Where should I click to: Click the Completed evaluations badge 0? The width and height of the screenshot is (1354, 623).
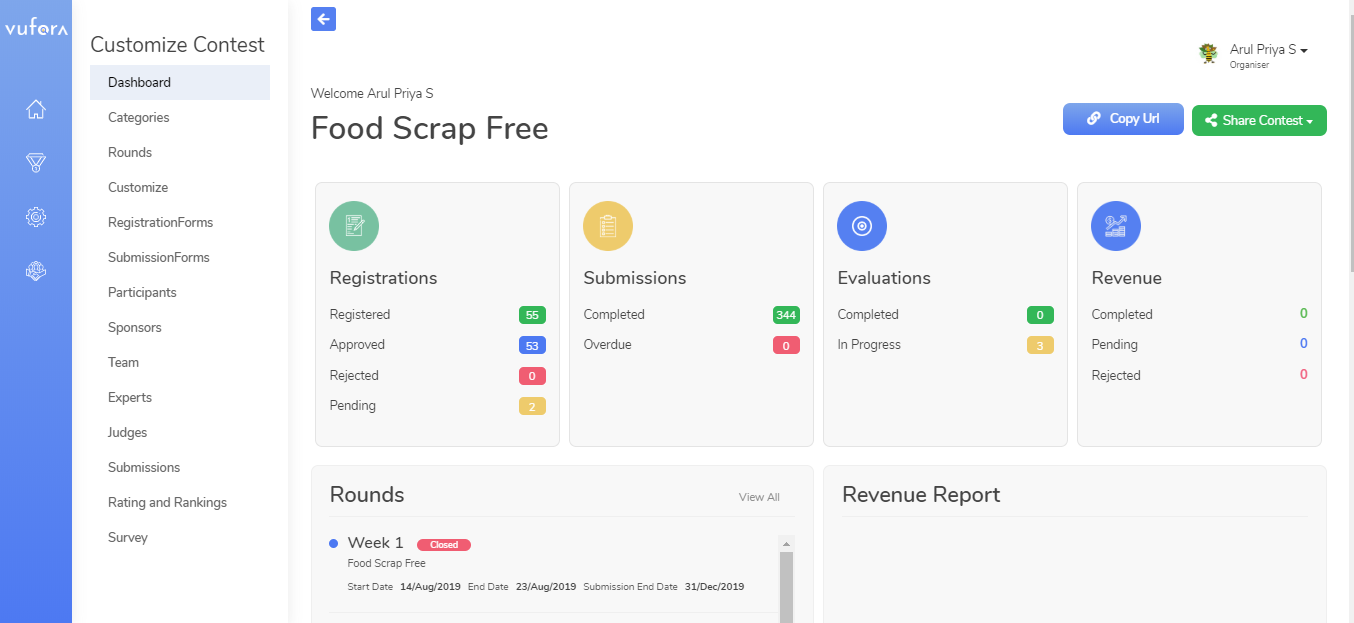pos(1040,315)
